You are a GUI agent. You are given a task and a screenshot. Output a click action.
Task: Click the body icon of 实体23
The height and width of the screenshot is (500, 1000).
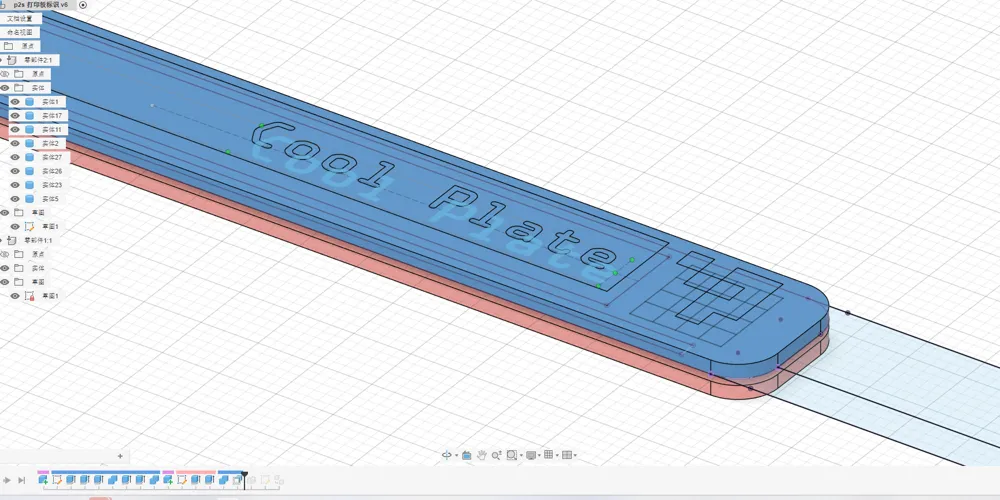29,185
